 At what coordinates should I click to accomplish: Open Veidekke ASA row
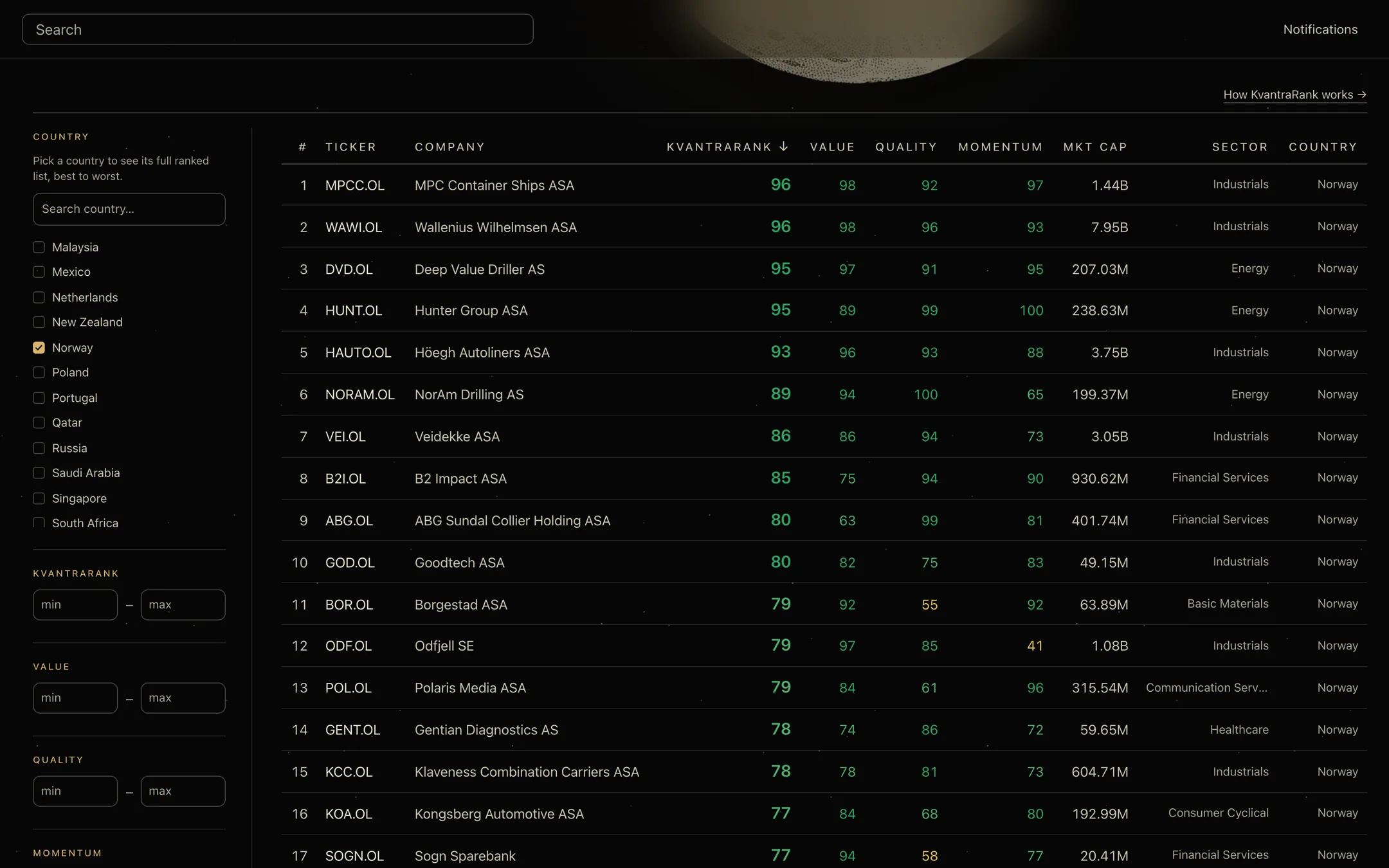pyautogui.click(x=824, y=437)
